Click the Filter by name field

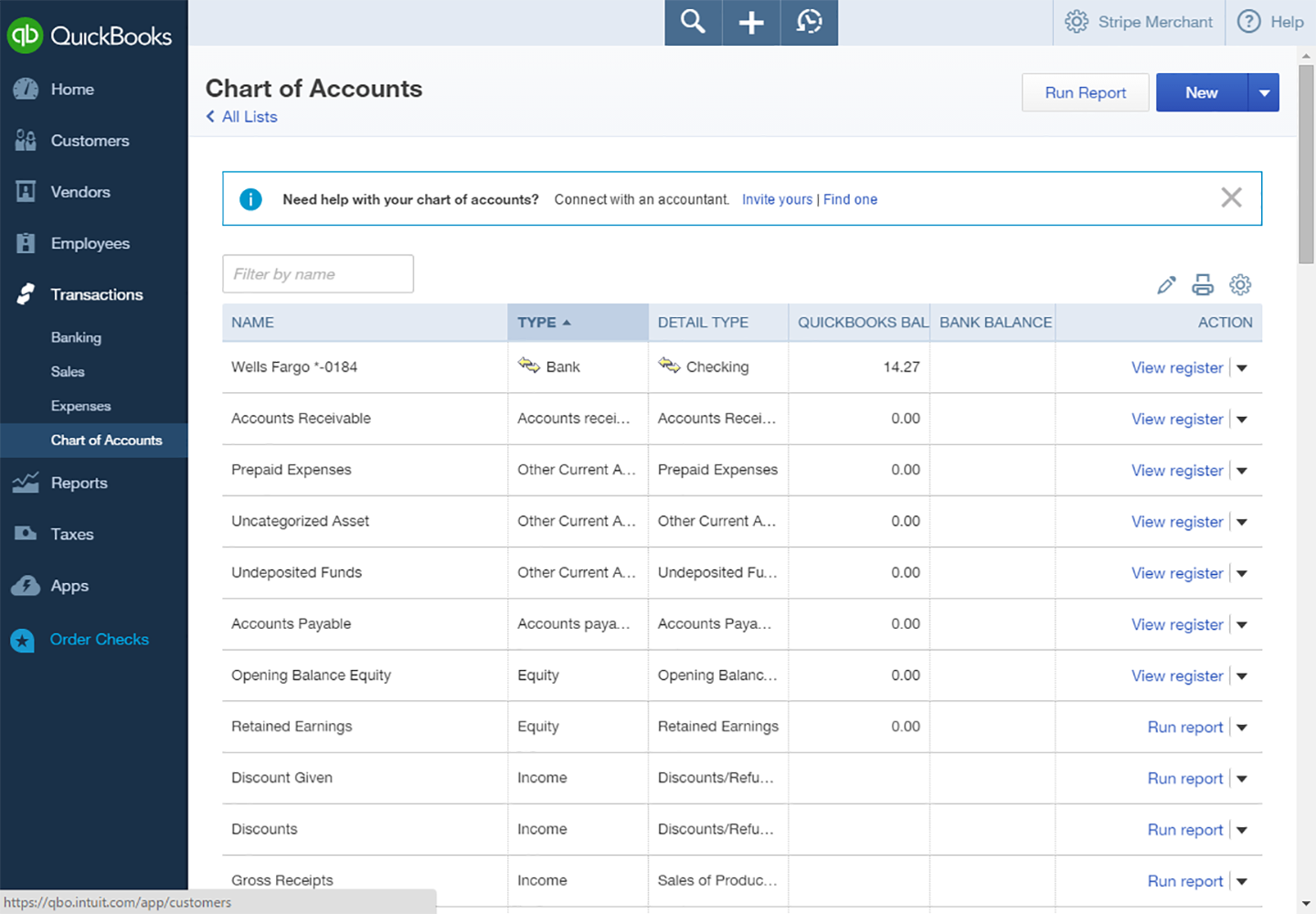point(318,274)
